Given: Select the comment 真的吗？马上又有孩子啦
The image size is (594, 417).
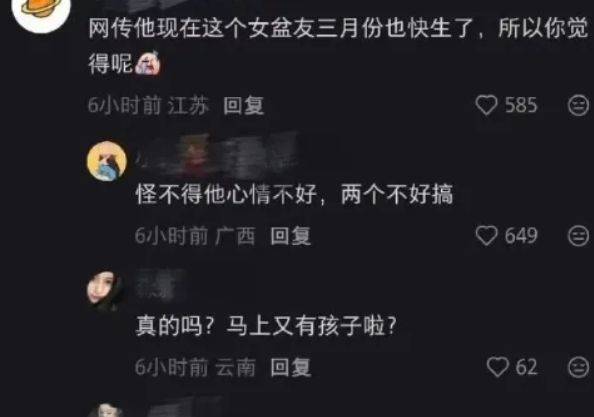Looking at the screenshot, I should 266,325.
